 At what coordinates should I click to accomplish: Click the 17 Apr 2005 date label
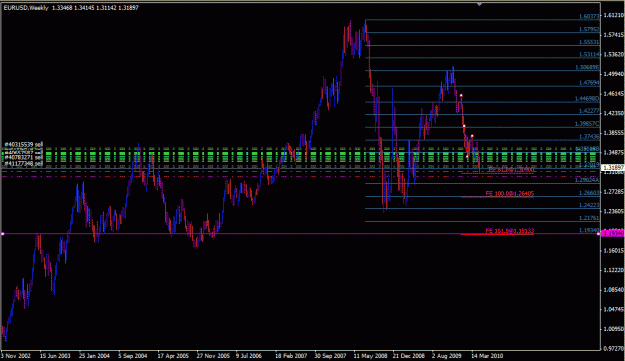[173, 355]
